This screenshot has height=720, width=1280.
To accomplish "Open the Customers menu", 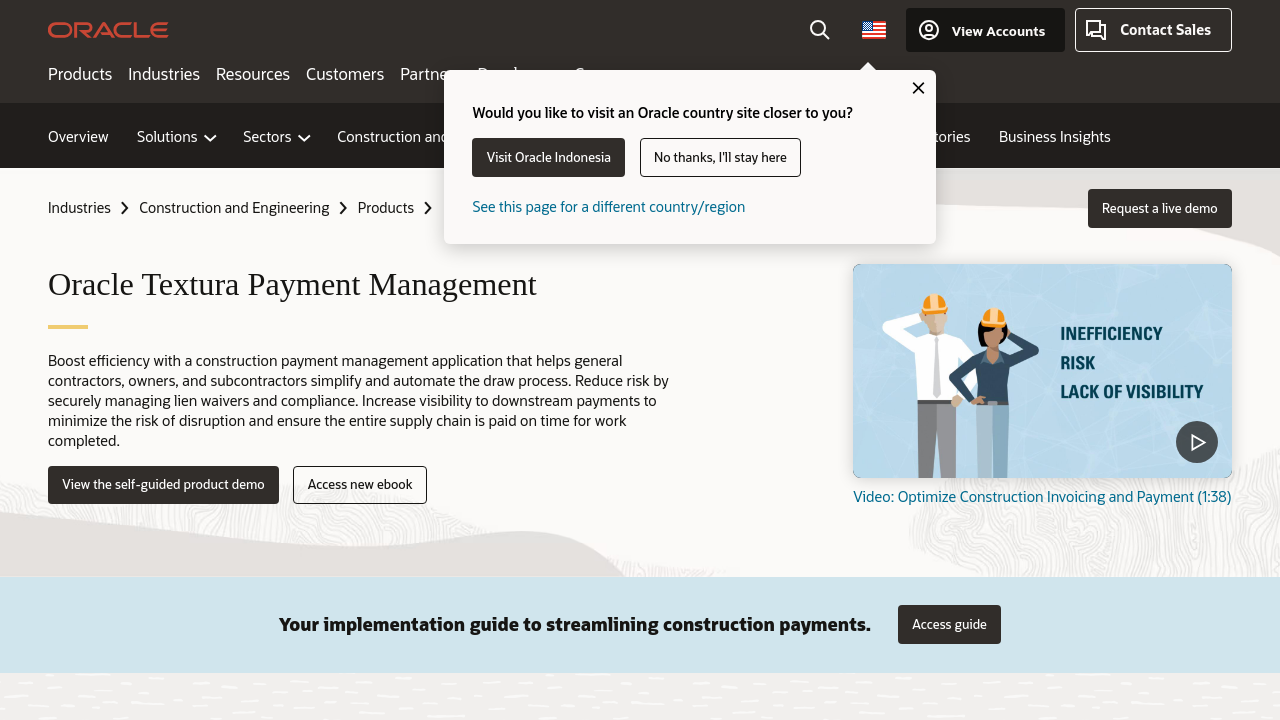I will tap(345, 74).
